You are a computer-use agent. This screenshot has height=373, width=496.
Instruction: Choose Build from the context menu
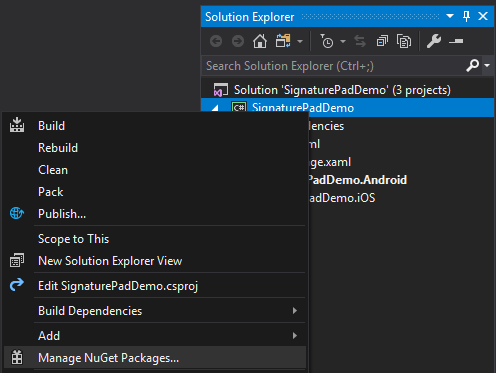tap(155, 126)
